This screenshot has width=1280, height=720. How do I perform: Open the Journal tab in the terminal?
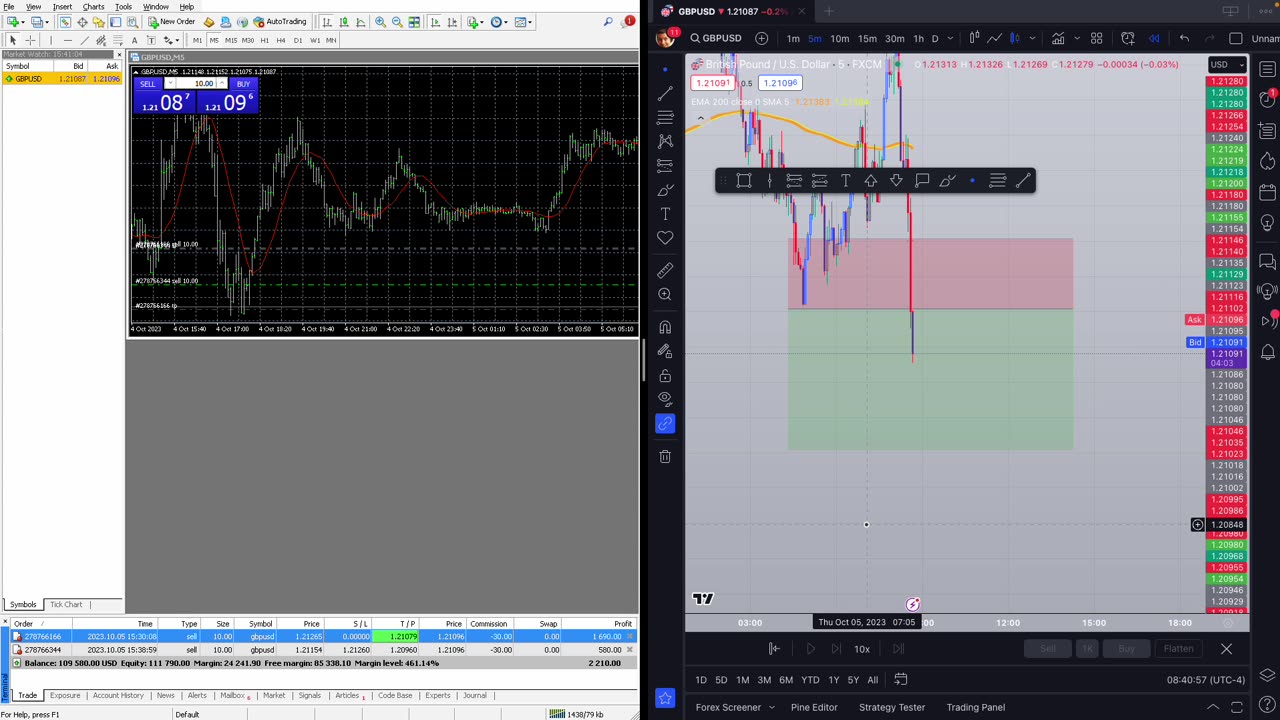pyautogui.click(x=474, y=695)
